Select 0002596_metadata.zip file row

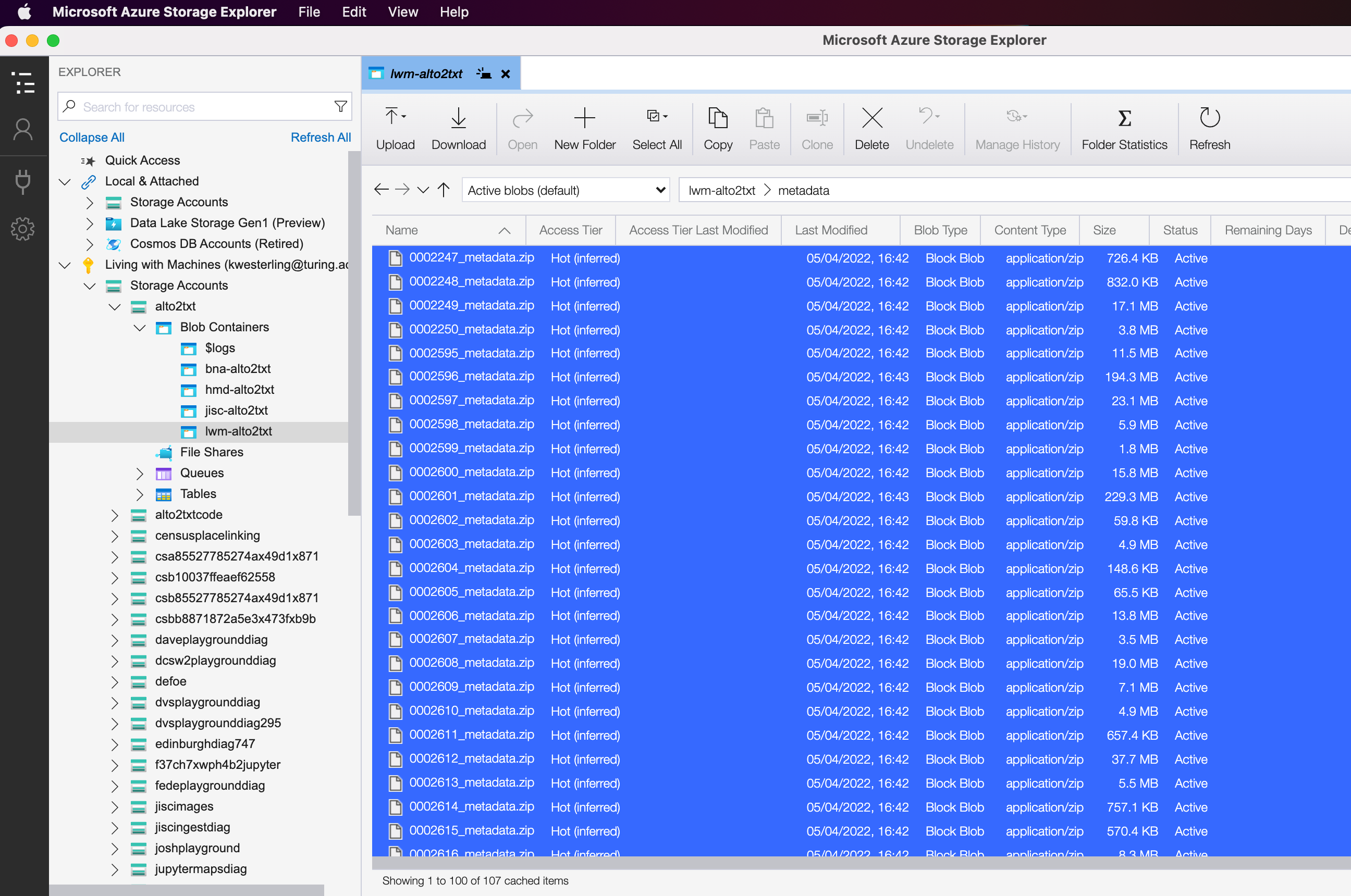tap(861, 377)
